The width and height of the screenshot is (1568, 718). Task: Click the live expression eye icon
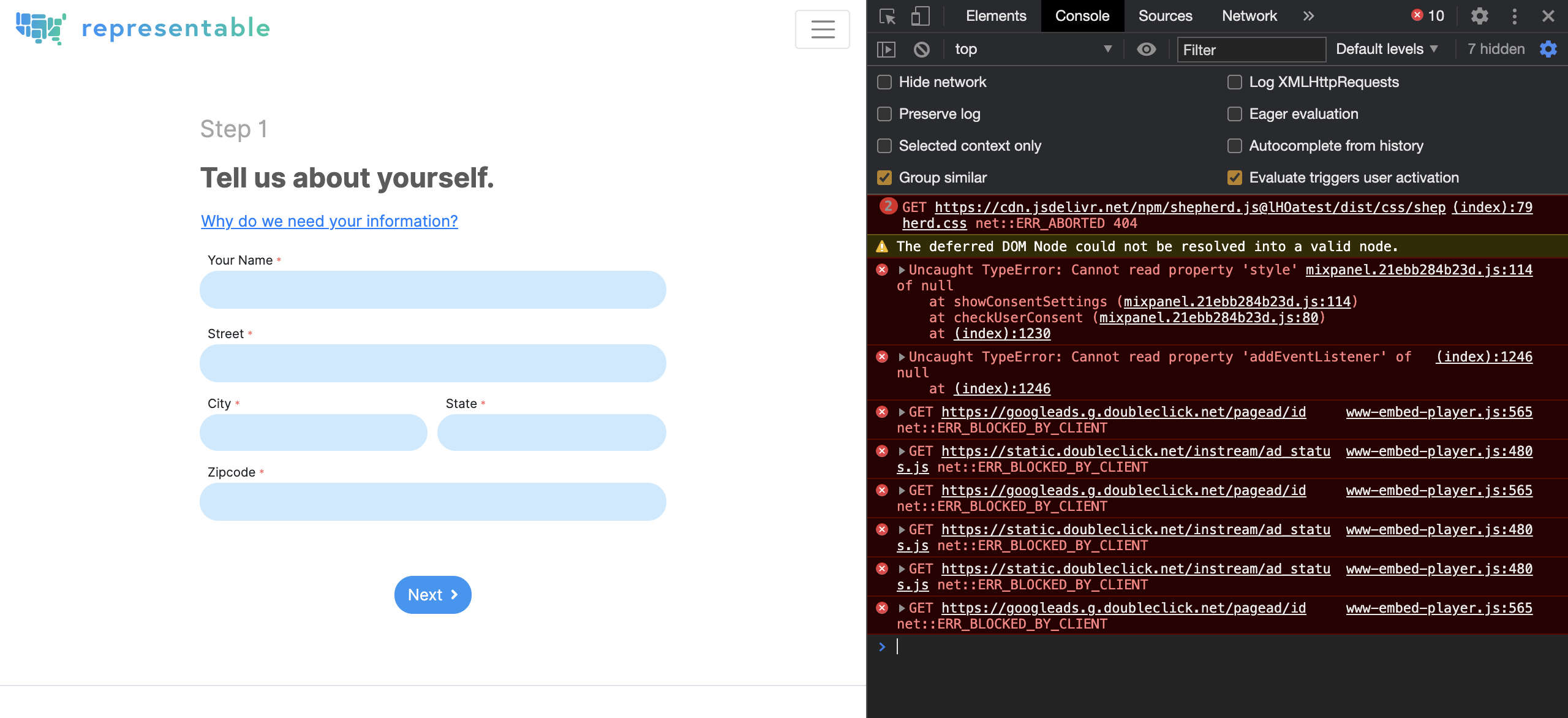pyautogui.click(x=1146, y=49)
